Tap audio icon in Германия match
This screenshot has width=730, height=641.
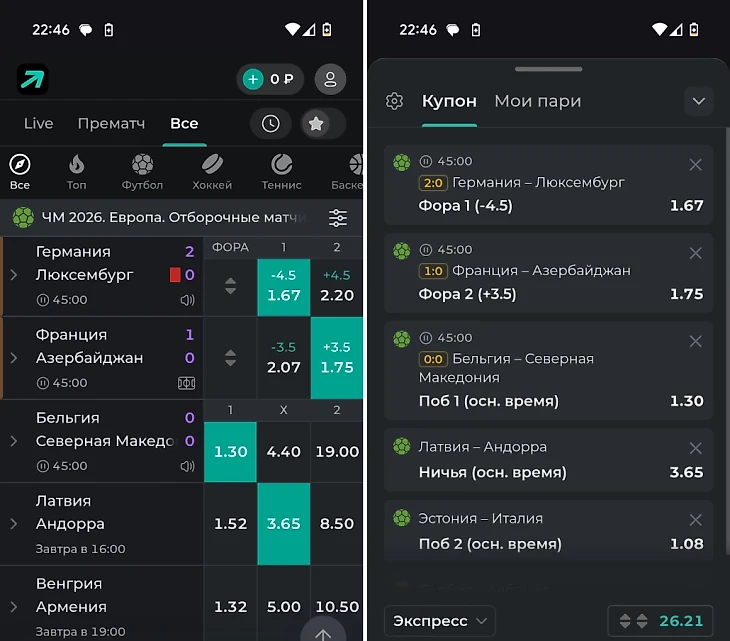click(x=187, y=300)
